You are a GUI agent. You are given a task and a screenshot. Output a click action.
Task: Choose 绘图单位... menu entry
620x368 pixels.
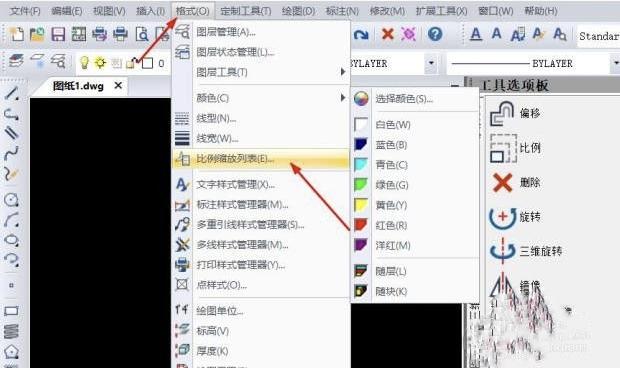coord(261,311)
